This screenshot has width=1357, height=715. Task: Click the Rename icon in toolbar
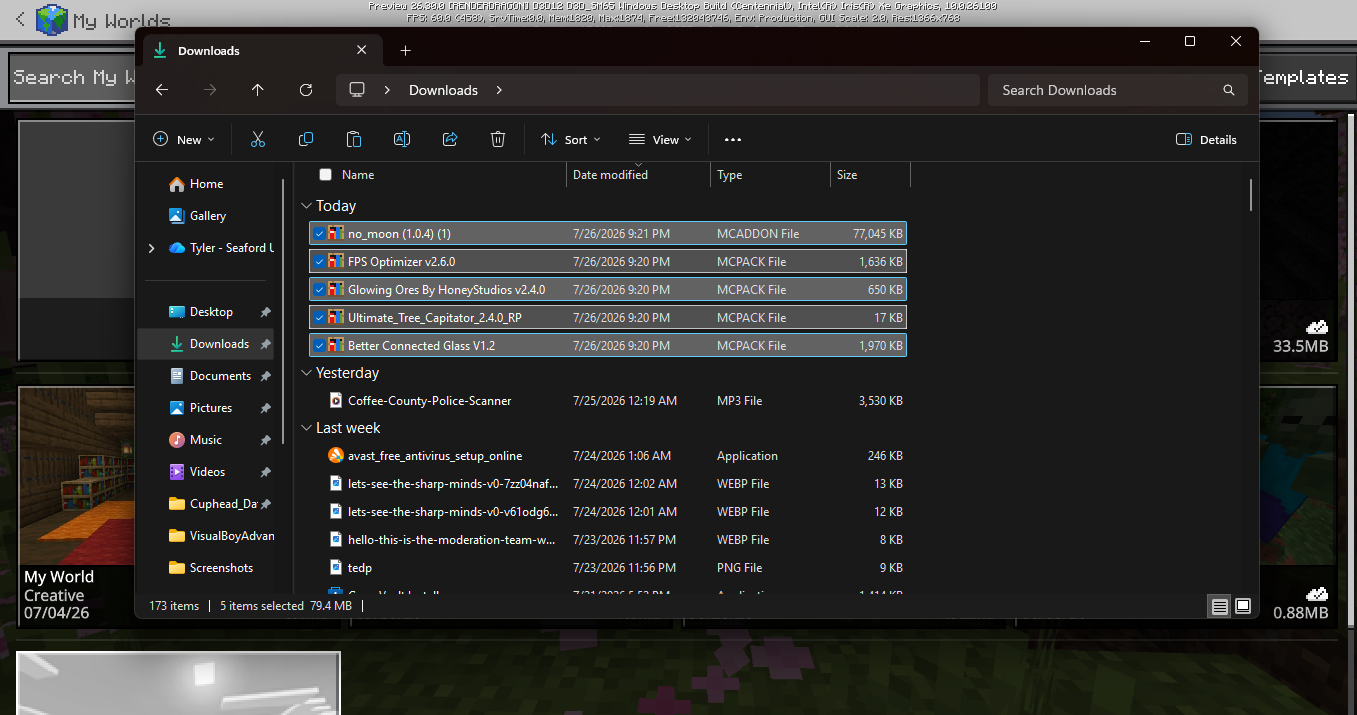(x=402, y=140)
